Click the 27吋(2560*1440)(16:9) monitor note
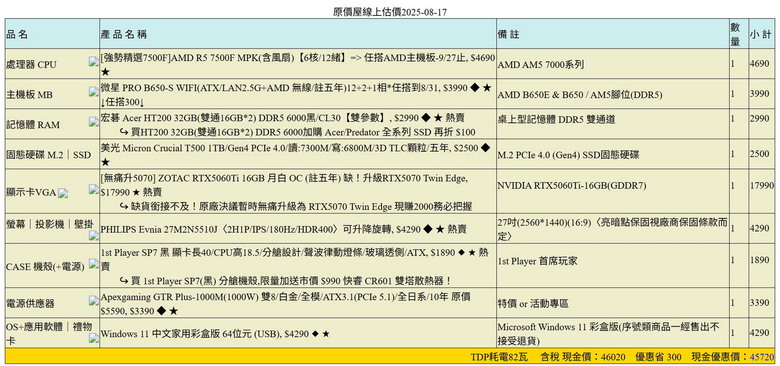Screen dimensions: 780x366 coord(612,229)
